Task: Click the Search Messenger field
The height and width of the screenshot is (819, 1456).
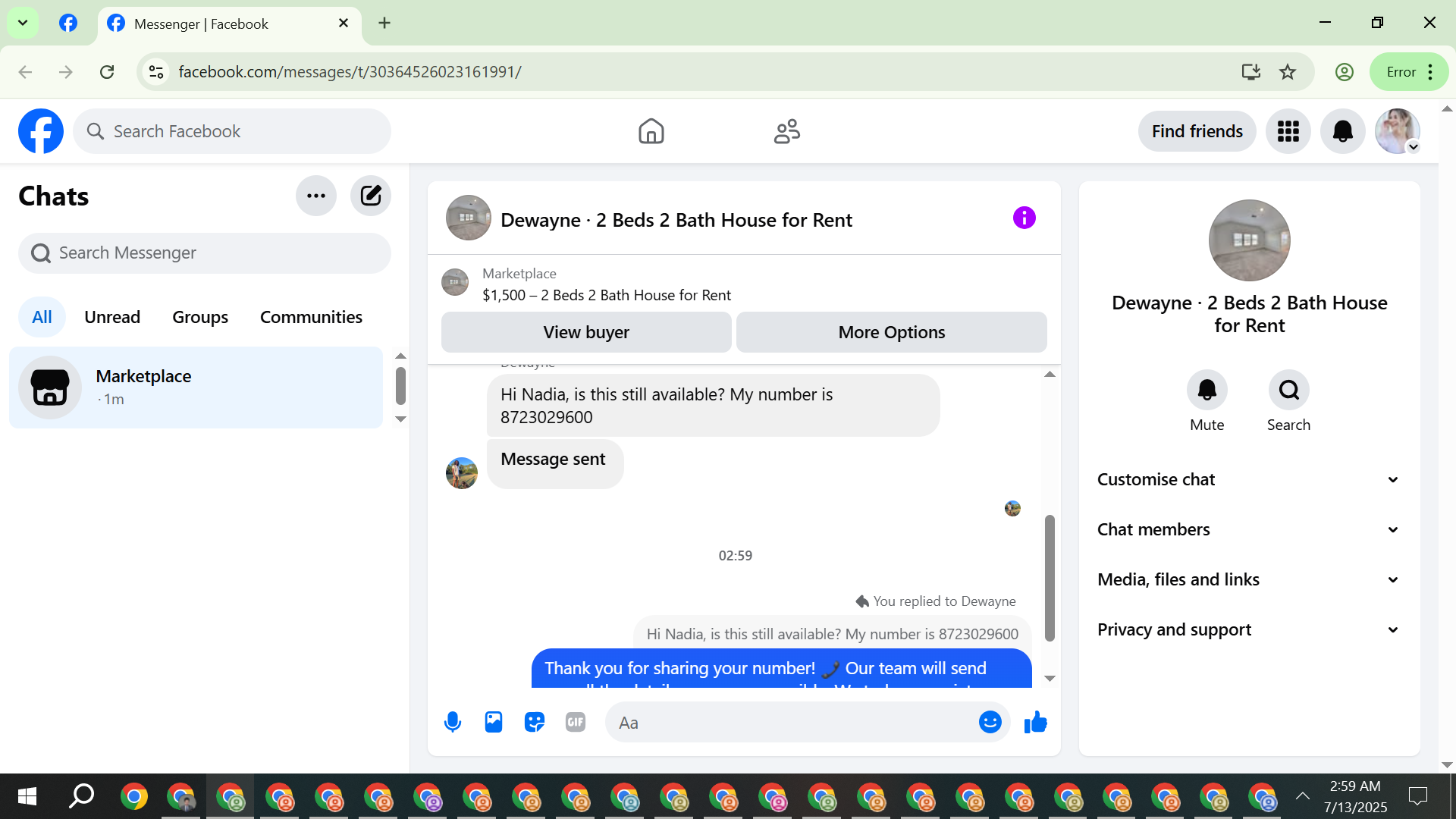Action: tap(205, 253)
